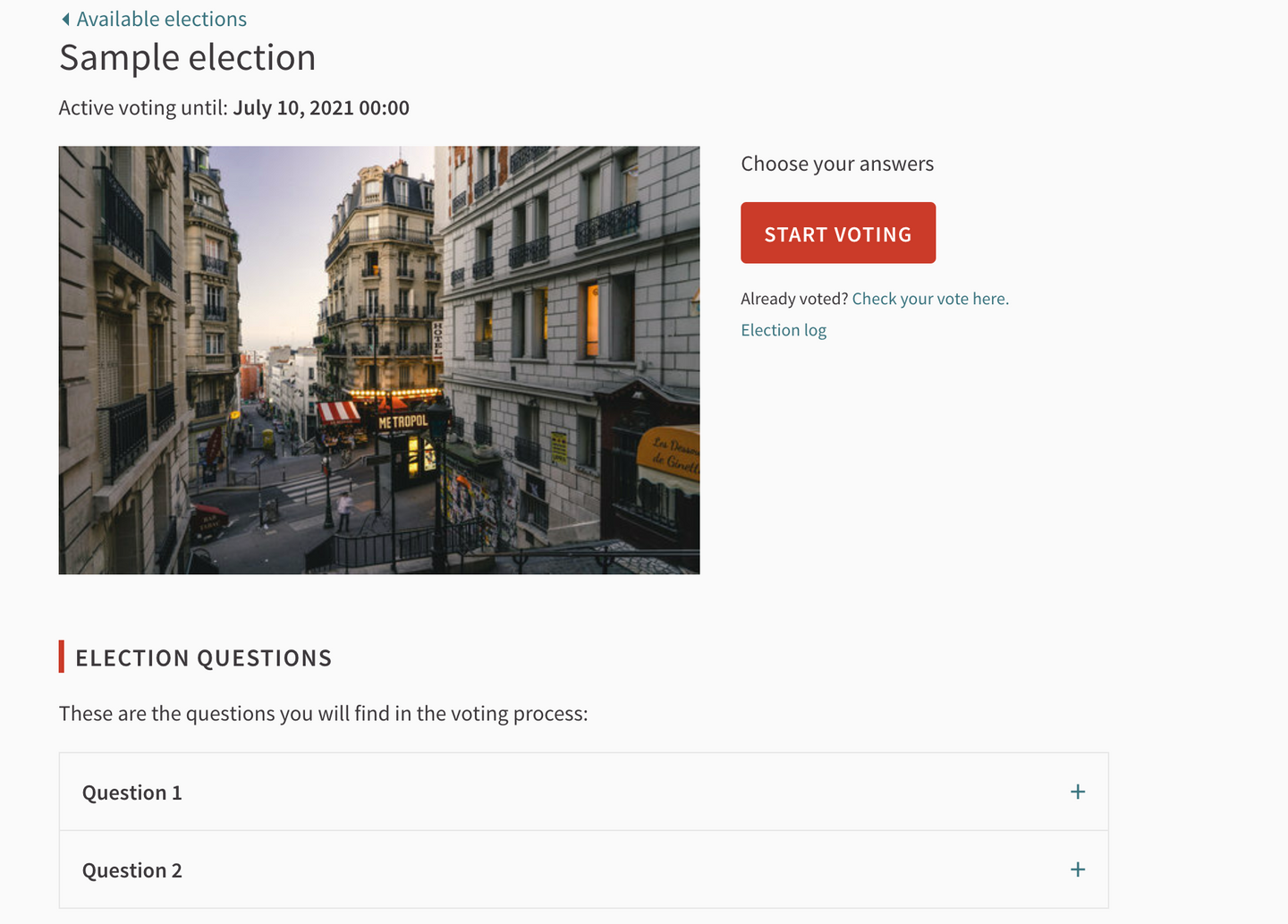Click the METROPOL sign in the photo
Screen dimensions: 1288x924
[402, 421]
